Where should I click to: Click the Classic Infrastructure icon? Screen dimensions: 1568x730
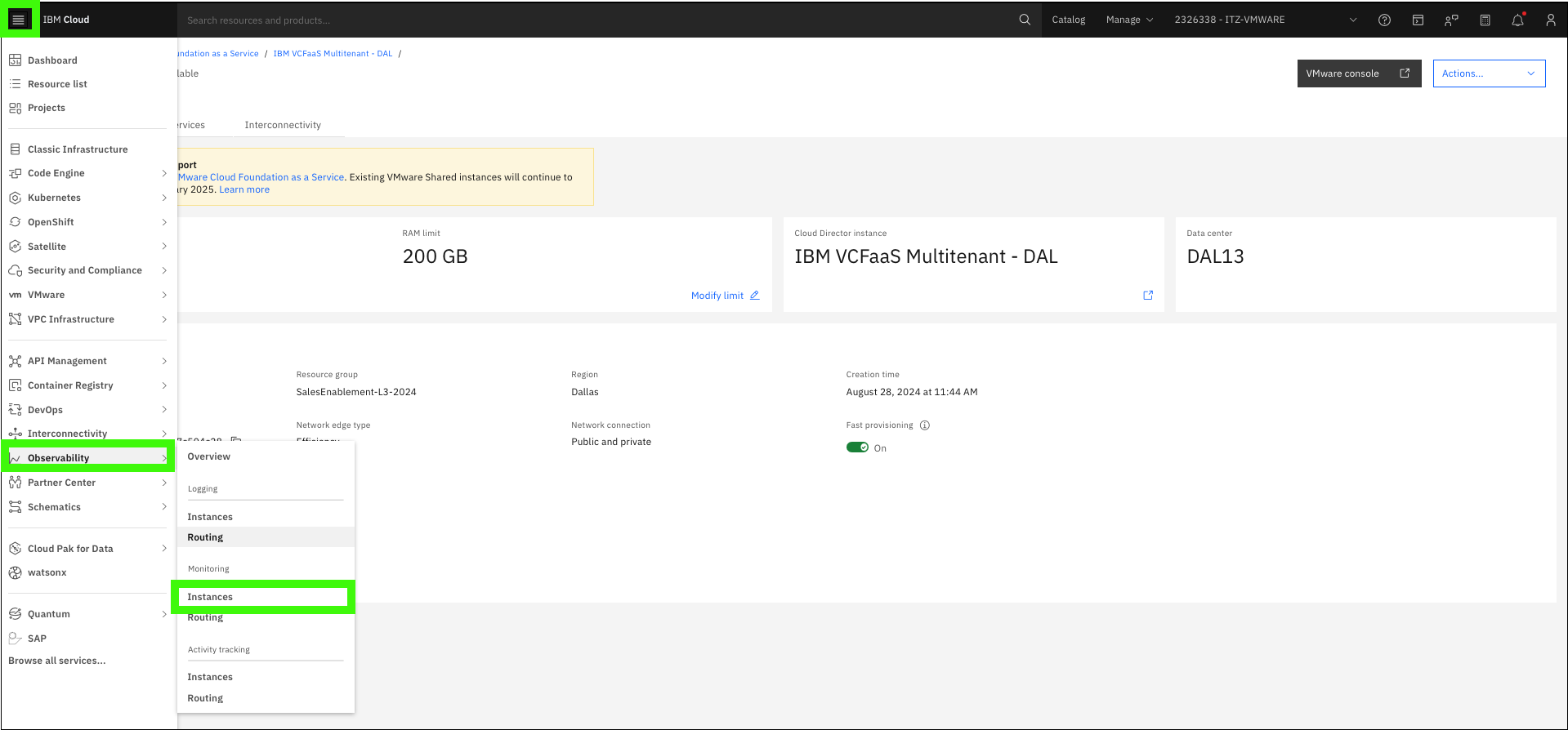[x=15, y=149]
